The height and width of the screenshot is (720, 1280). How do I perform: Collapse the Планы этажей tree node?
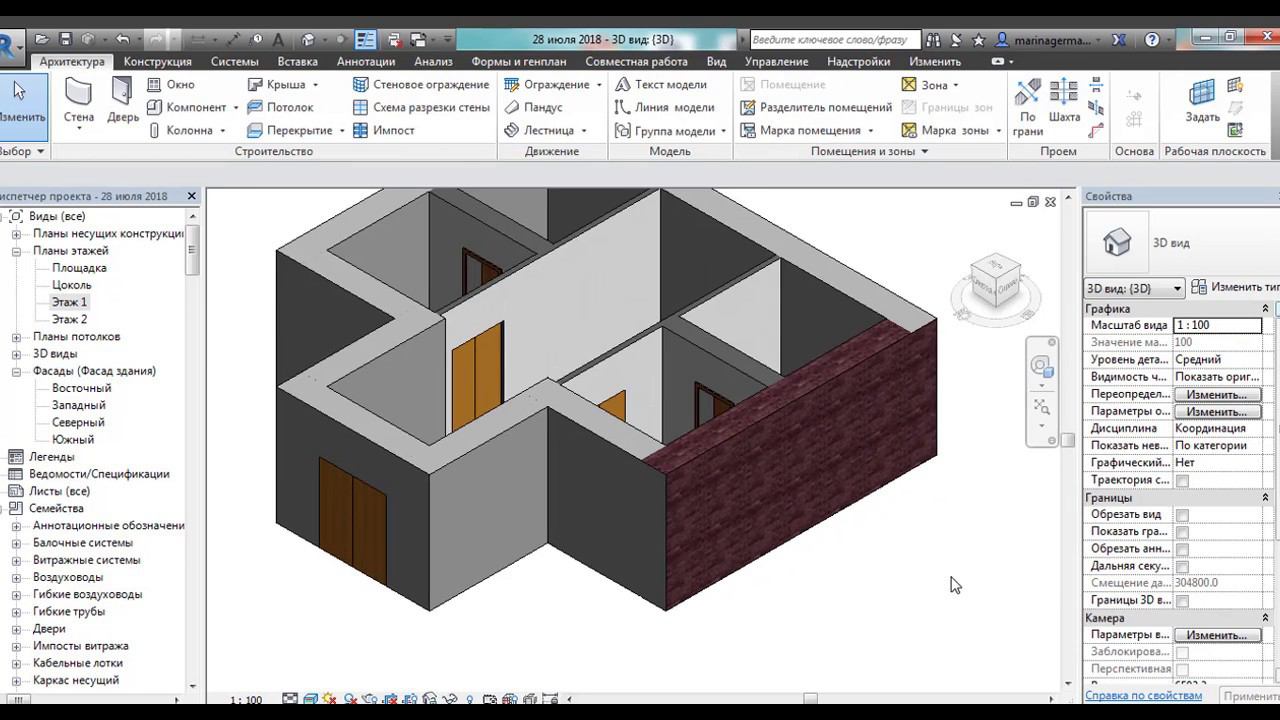coord(16,251)
